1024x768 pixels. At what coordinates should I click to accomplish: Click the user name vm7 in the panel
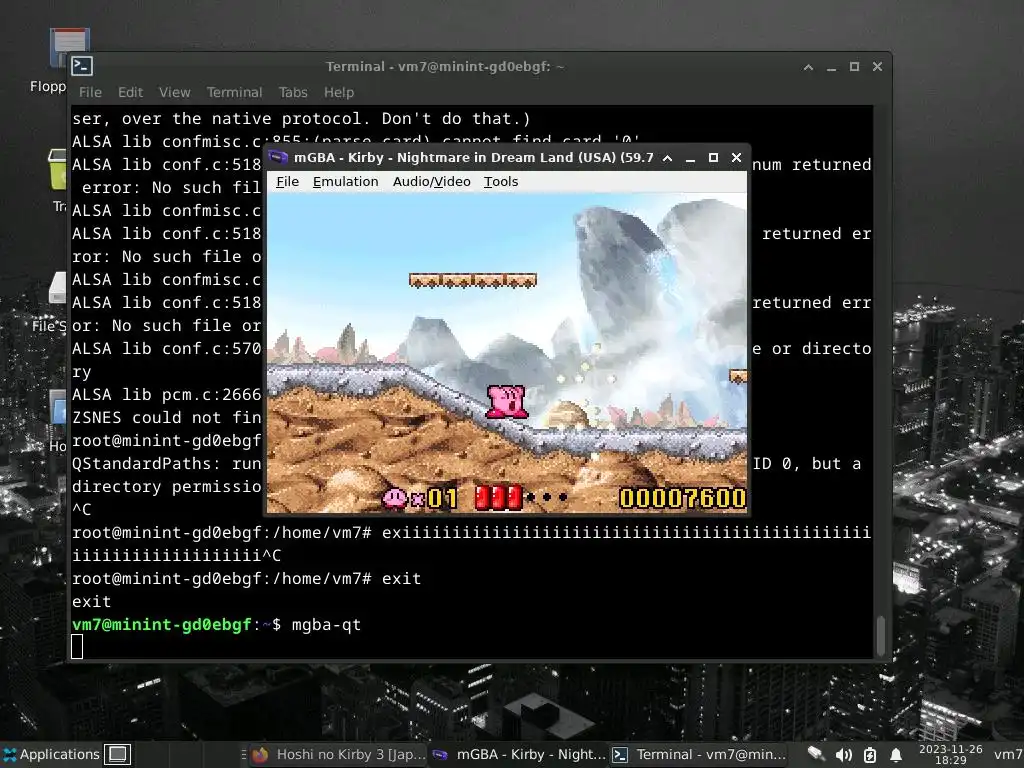pyautogui.click(x=1008, y=755)
